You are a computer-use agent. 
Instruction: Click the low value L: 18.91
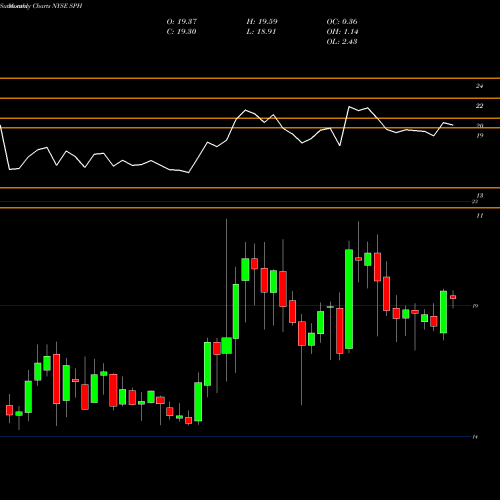click(261, 32)
